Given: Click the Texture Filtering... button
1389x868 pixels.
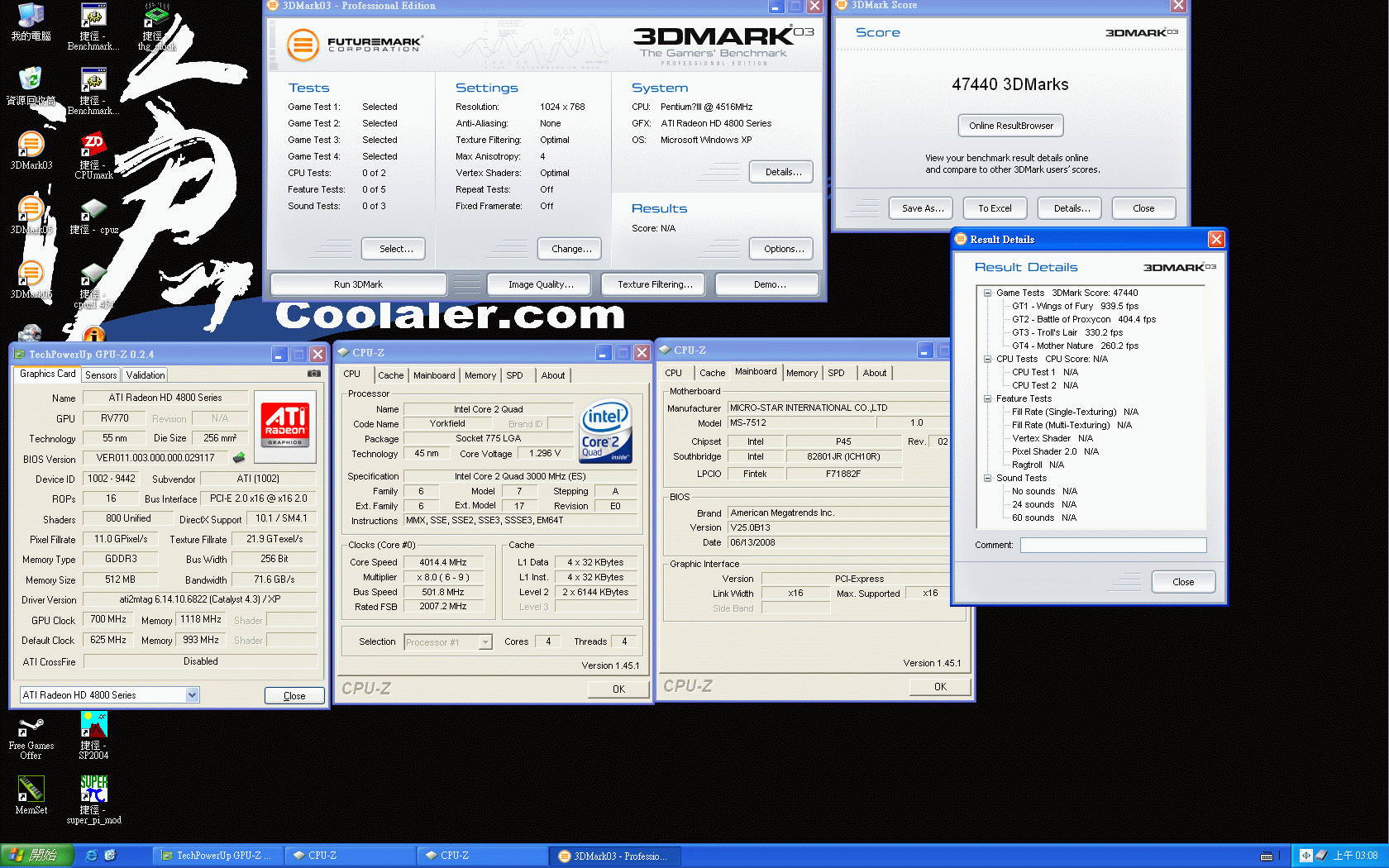Looking at the screenshot, I should [655, 284].
